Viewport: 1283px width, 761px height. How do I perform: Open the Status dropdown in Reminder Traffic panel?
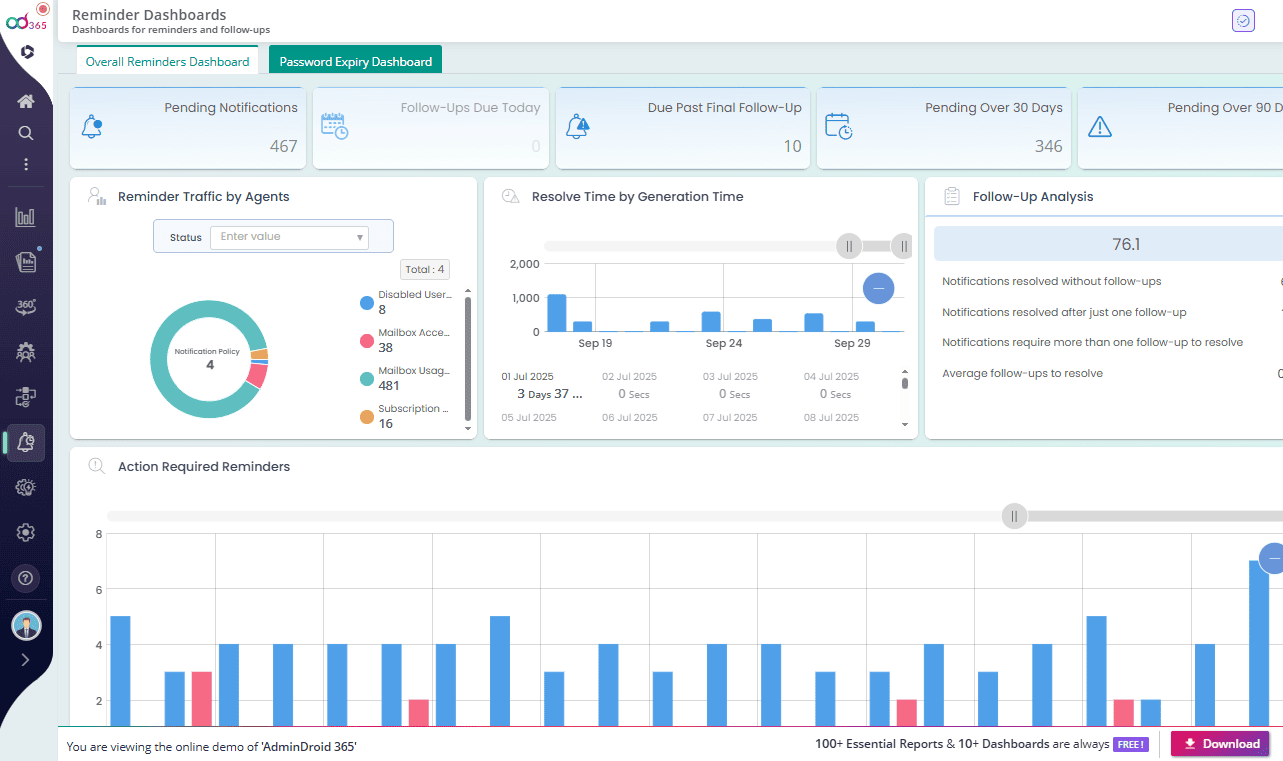(x=288, y=237)
